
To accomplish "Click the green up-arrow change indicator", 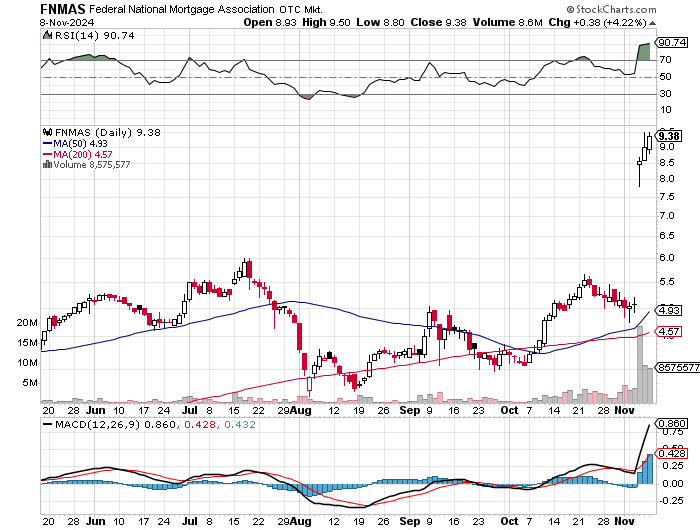I will (x=652, y=23).
